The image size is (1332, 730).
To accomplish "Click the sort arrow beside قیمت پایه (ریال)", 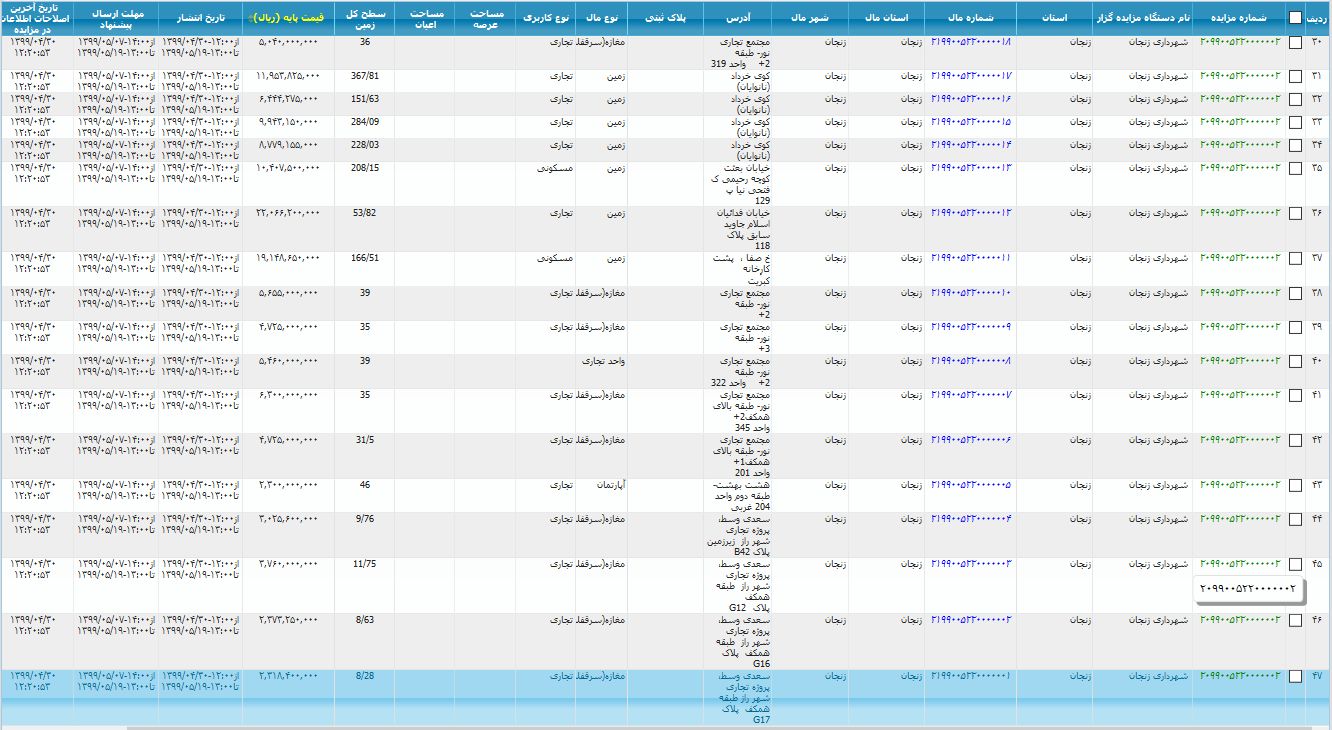I will 252,18.
